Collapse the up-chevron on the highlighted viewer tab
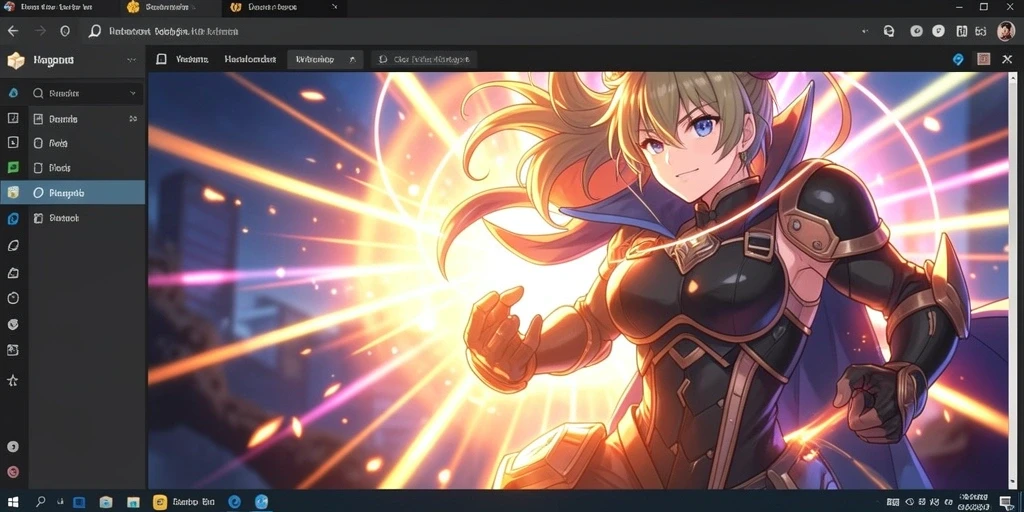1024x512 pixels. [353, 59]
